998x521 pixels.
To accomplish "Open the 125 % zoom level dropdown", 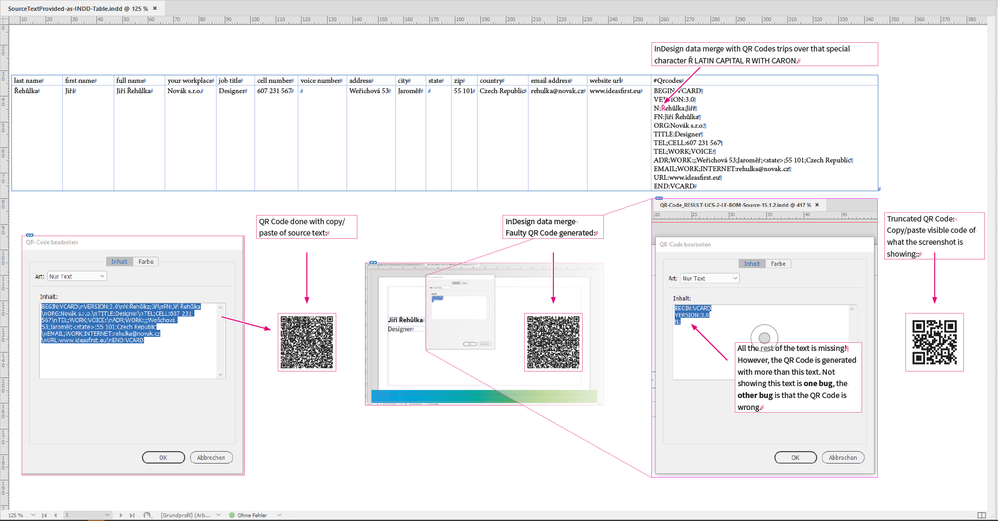I will 33,515.
